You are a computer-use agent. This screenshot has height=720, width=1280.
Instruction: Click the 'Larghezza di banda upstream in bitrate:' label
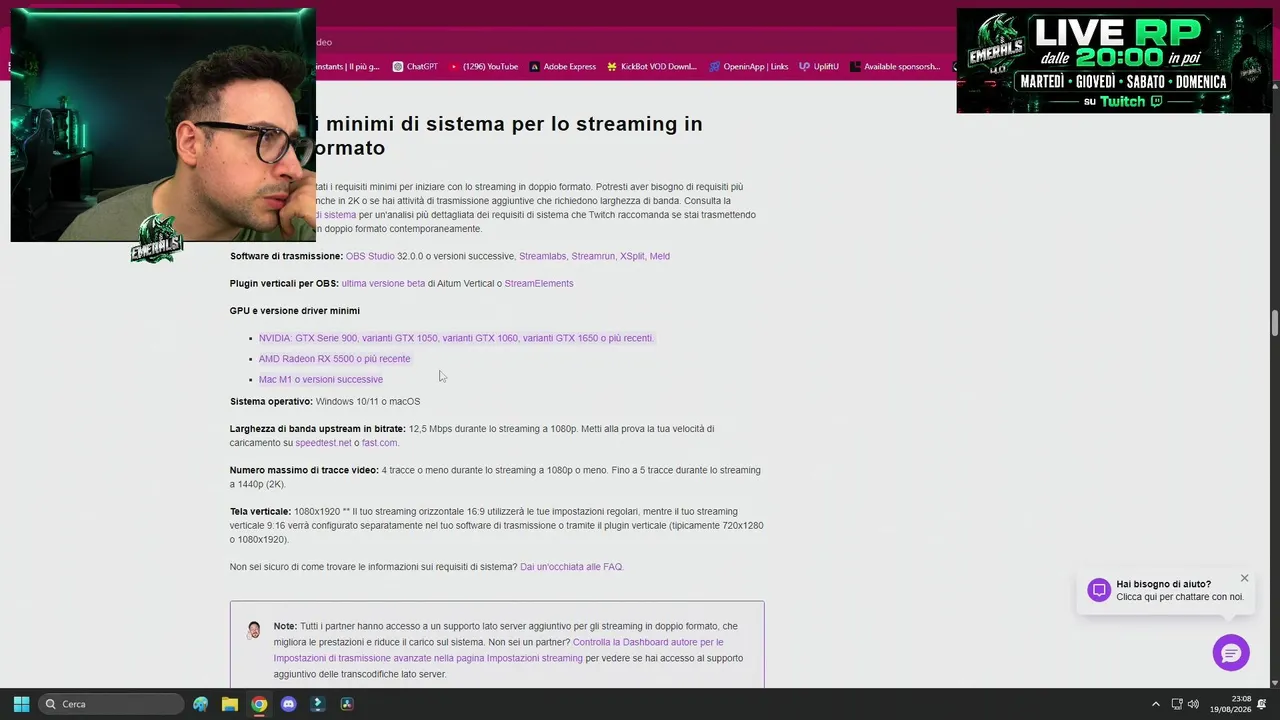click(318, 429)
